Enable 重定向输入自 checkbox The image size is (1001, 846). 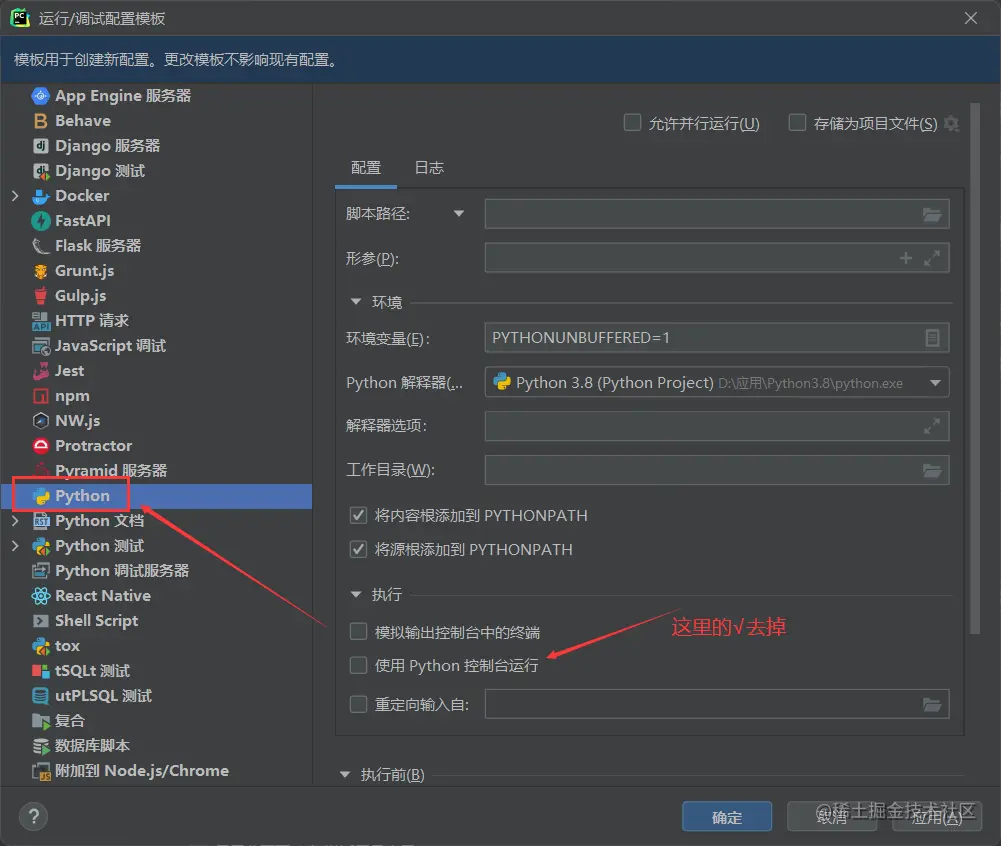(x=358, y=704)
